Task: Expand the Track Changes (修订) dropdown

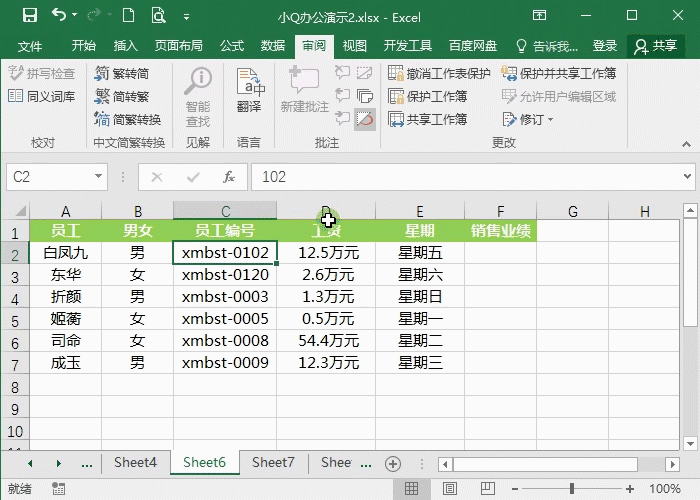Action: point(530,119)
